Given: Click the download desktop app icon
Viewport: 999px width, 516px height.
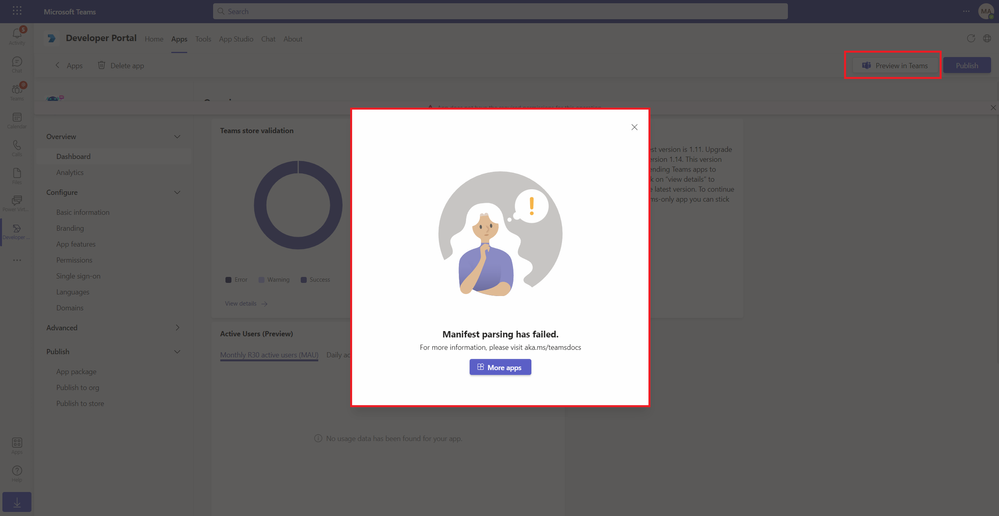Looking at the screenshot, I should pos(17,502).
